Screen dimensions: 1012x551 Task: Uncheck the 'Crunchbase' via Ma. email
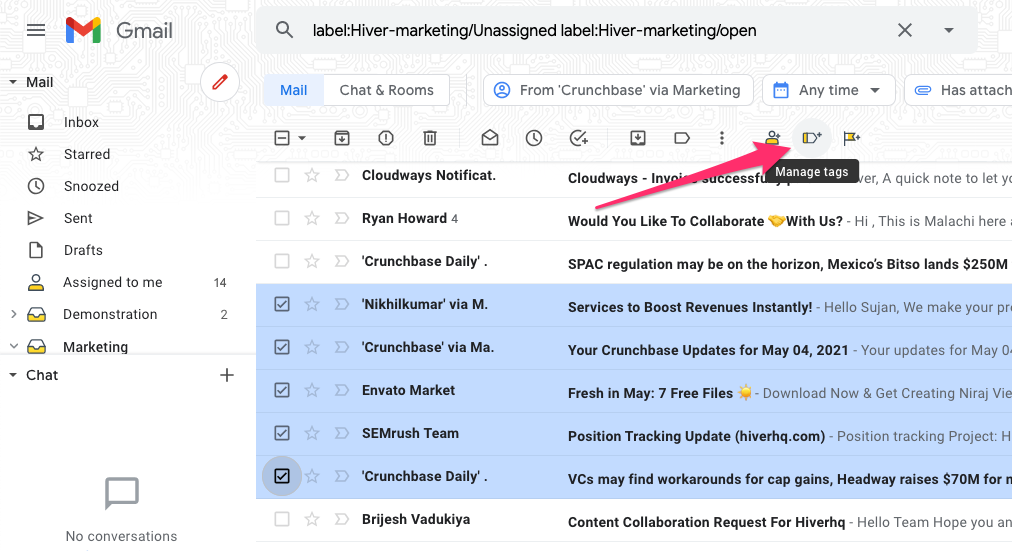point(282,347)
